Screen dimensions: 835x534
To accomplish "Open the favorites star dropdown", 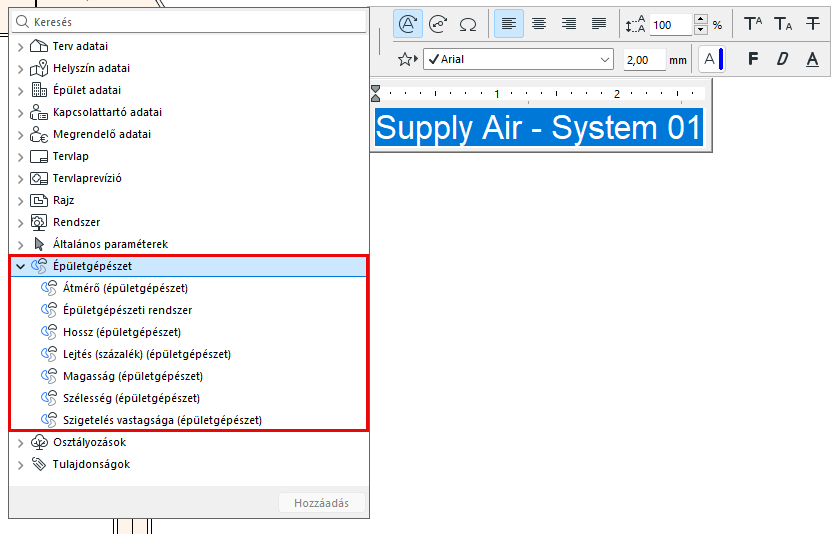I will click(407, 59).
